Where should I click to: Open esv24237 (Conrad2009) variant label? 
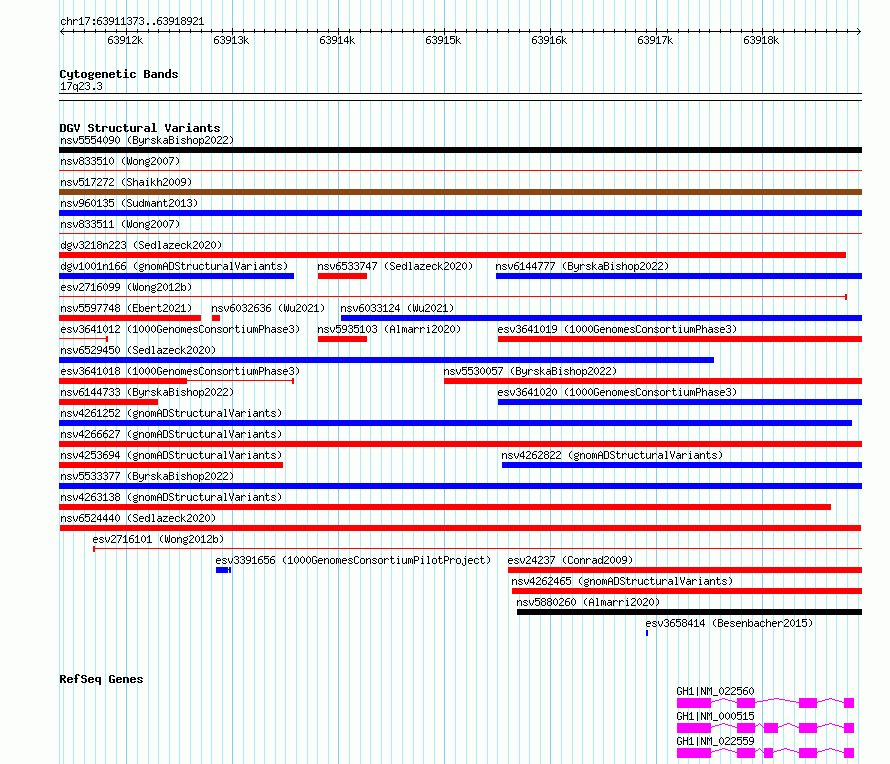tap(570, 560)
